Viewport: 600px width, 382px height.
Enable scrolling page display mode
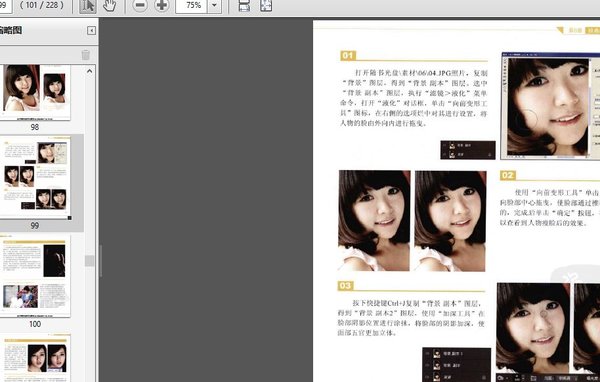(x=244, y=5)
